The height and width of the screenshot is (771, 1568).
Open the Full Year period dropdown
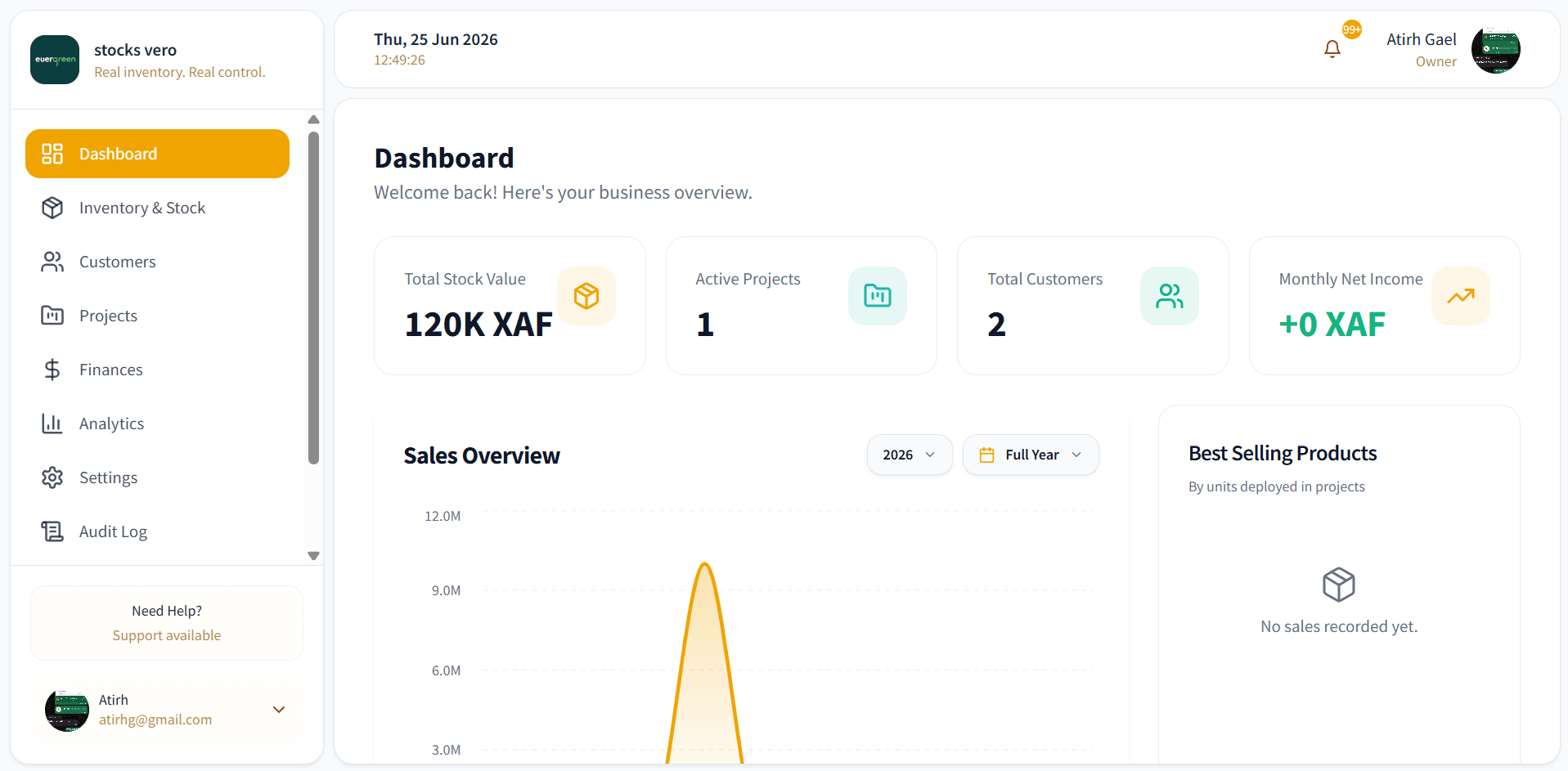1031,455
